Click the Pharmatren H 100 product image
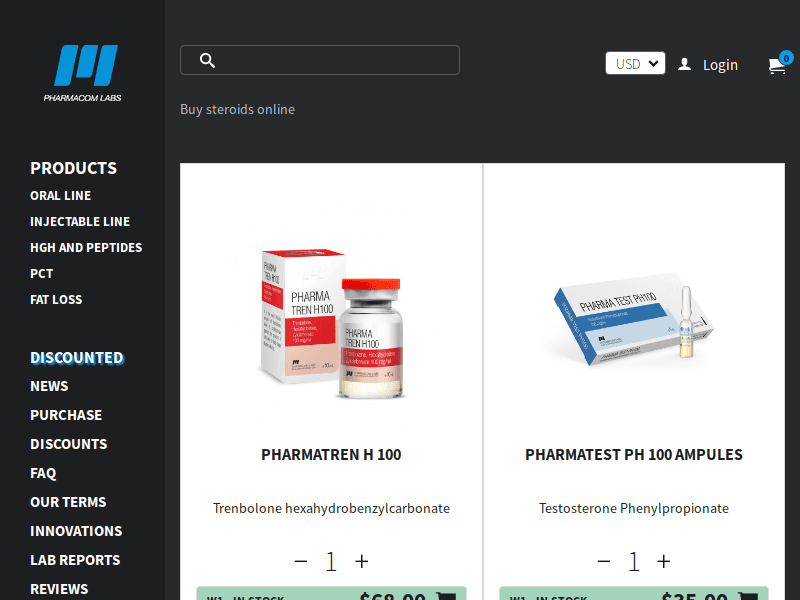Screen dimensions: 800x600 [332, 323]
